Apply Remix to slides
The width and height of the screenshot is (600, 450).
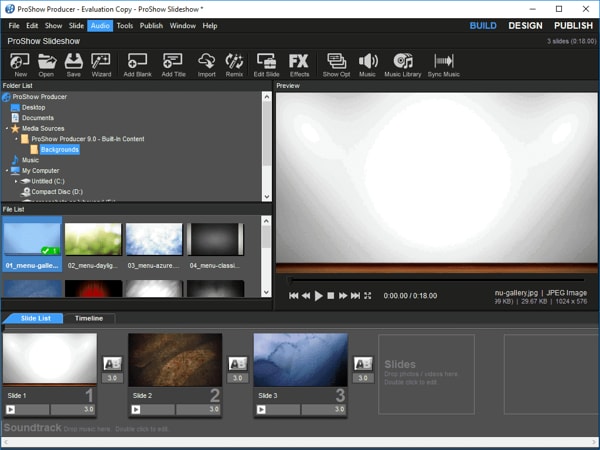[234, 65]
